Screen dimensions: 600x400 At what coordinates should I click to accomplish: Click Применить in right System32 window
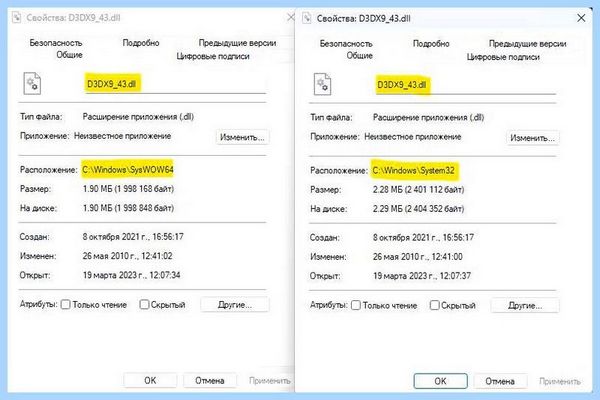point(560,381)
